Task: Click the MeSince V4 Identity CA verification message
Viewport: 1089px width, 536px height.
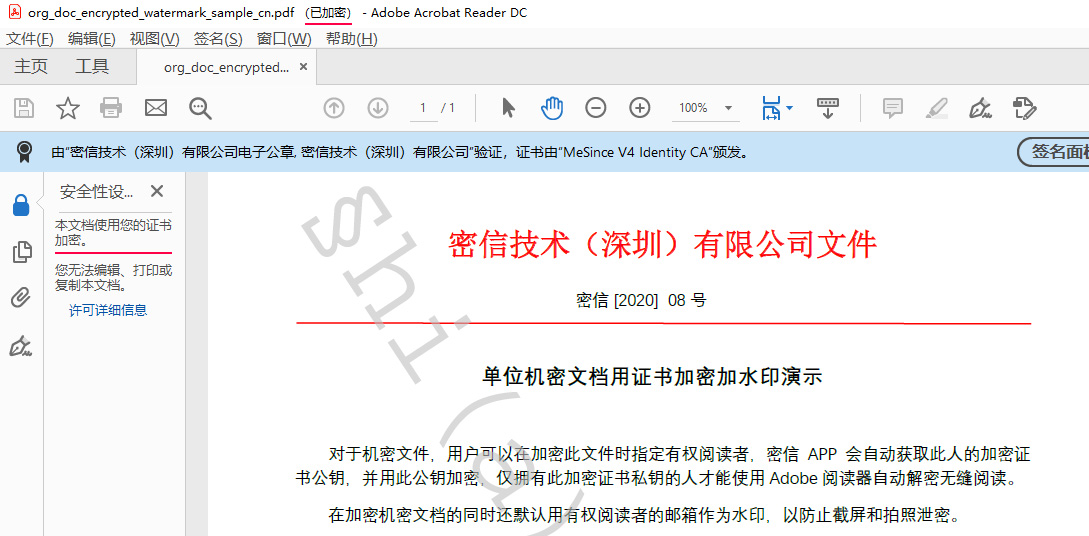Action: pos(401,152)
